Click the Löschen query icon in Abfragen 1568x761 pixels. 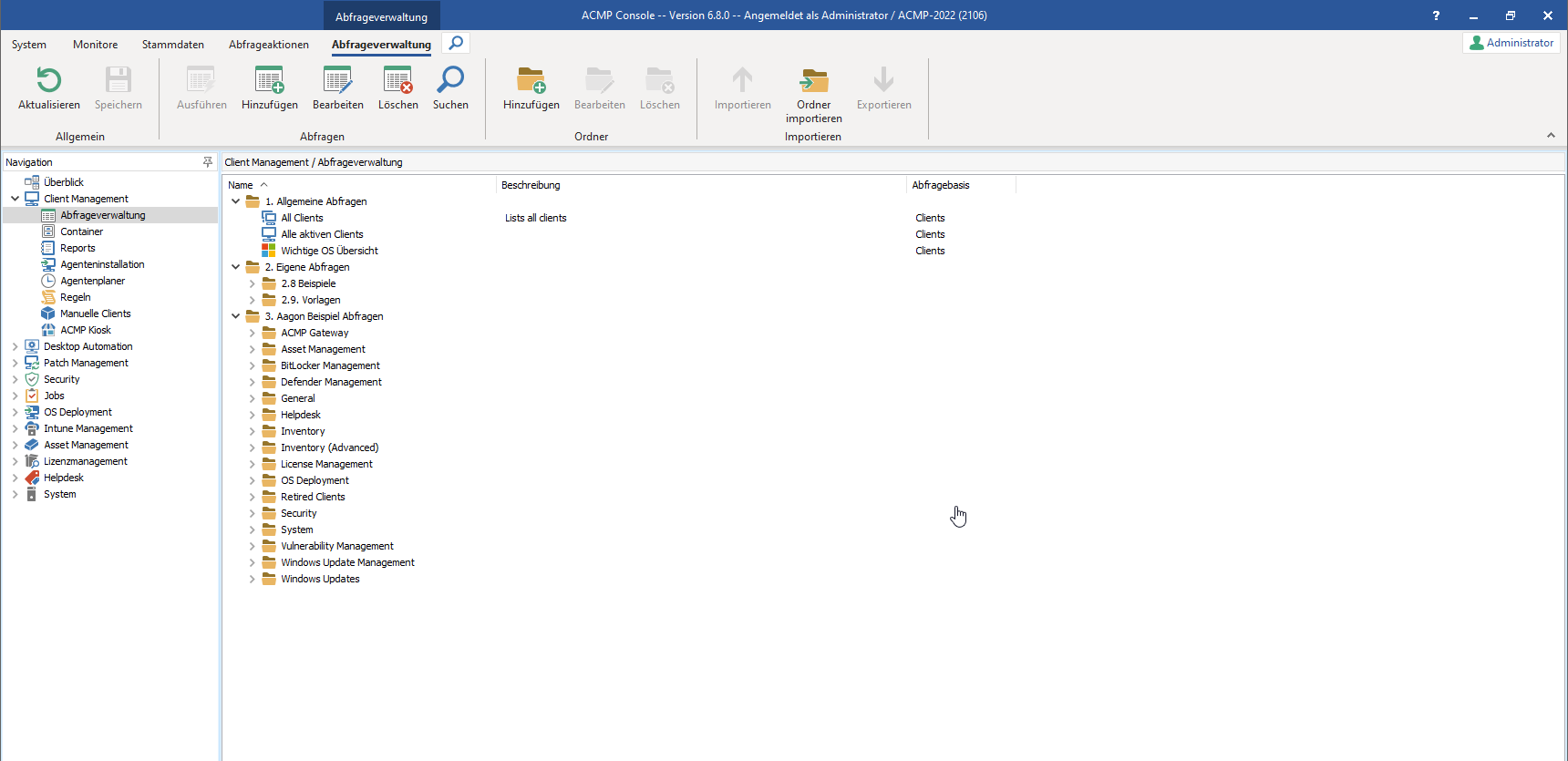click(x=397, y=81)
